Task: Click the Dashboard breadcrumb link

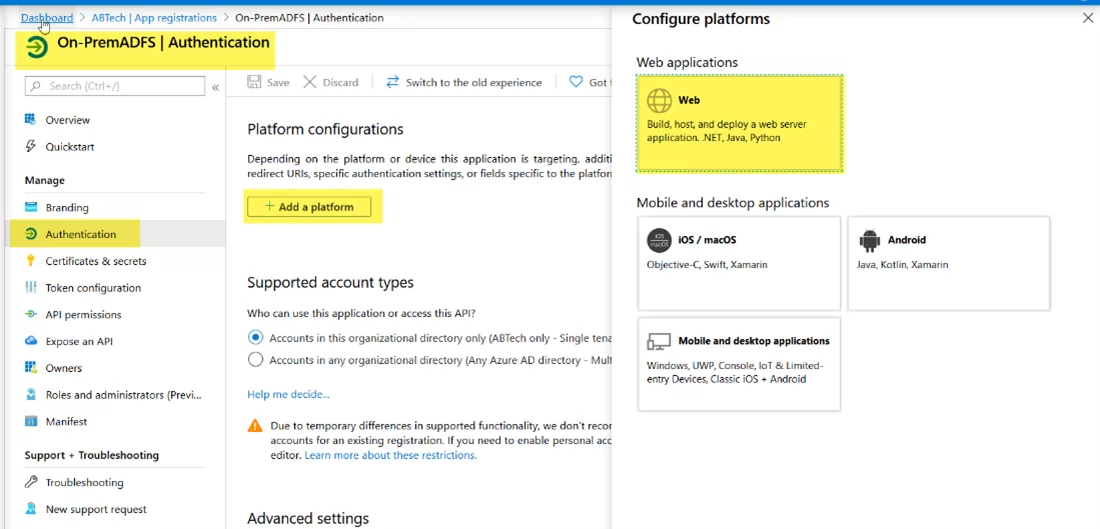Action: pyautogui.click(x=47, y=18)
